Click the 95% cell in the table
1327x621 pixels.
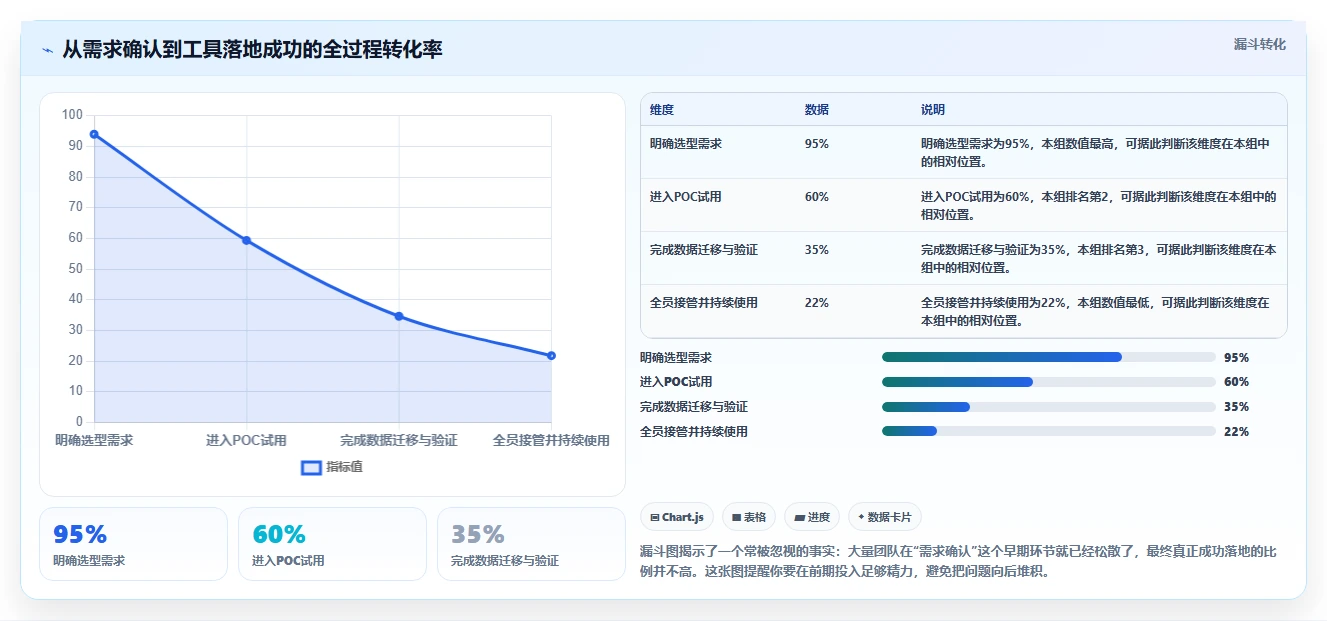click(816, 144)
